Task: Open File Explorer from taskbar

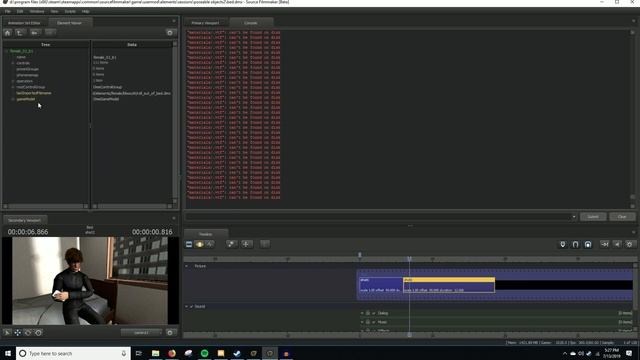Action: click(156, 353)
